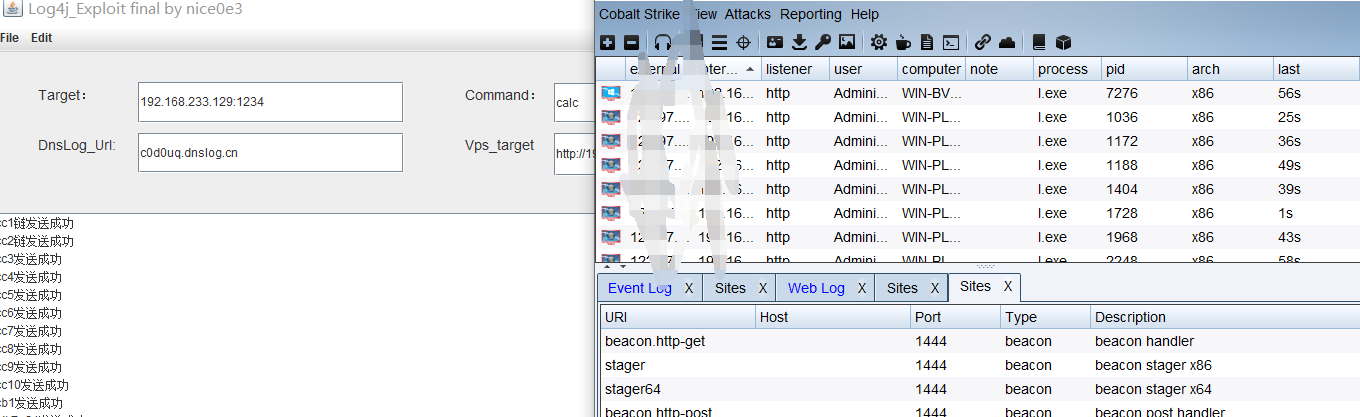The width and height of the screenshot is (1360, 417).
Task: Sort beacons by the user column header
Action: tap(863, 69)
